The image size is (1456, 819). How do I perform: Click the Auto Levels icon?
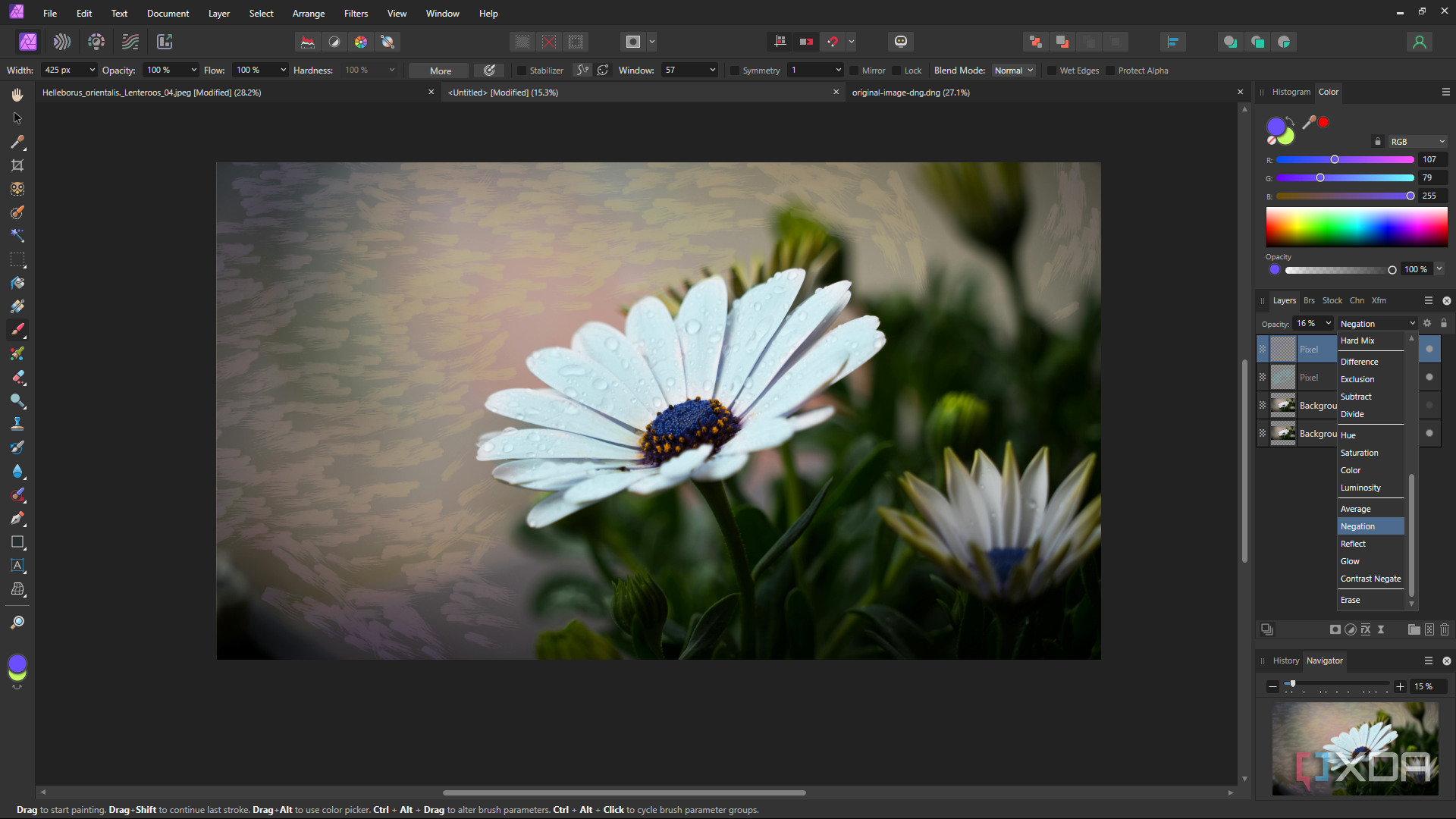[x=307, y=42]
